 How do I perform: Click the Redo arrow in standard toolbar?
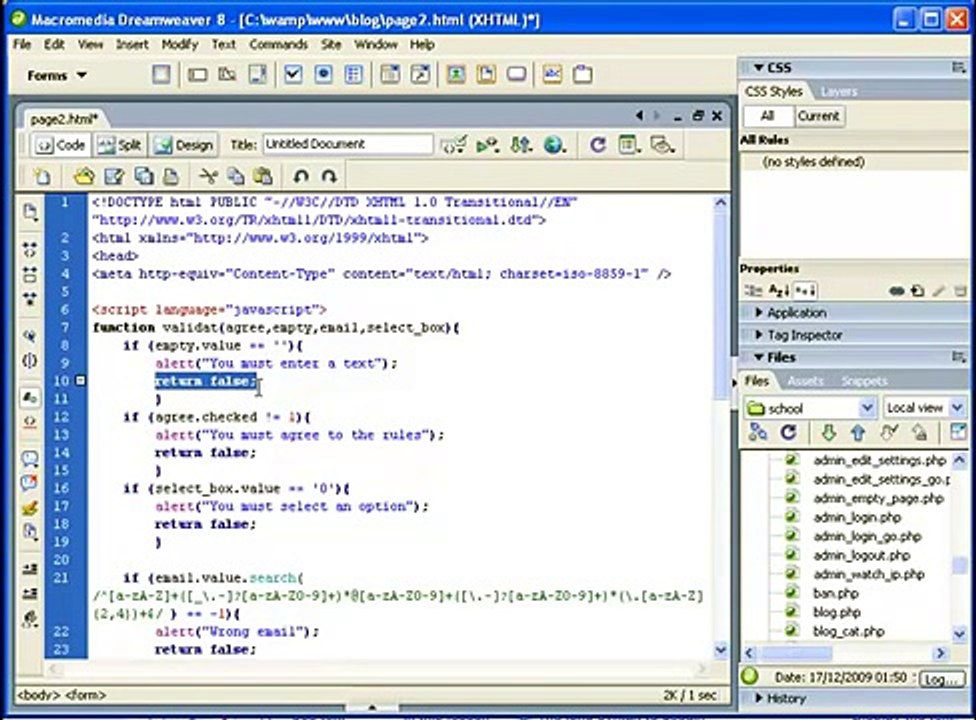329,177
